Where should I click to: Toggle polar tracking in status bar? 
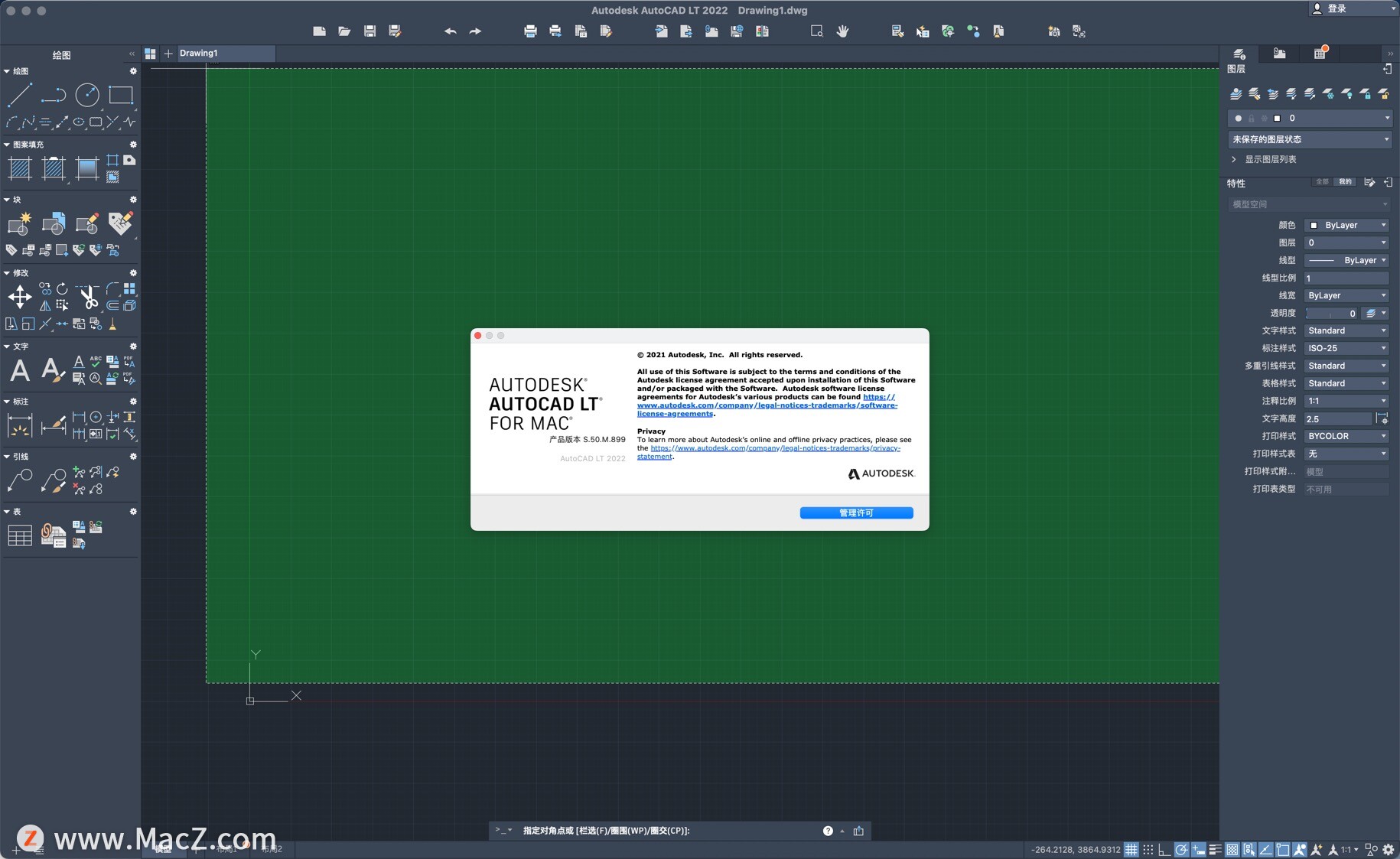1181,850
